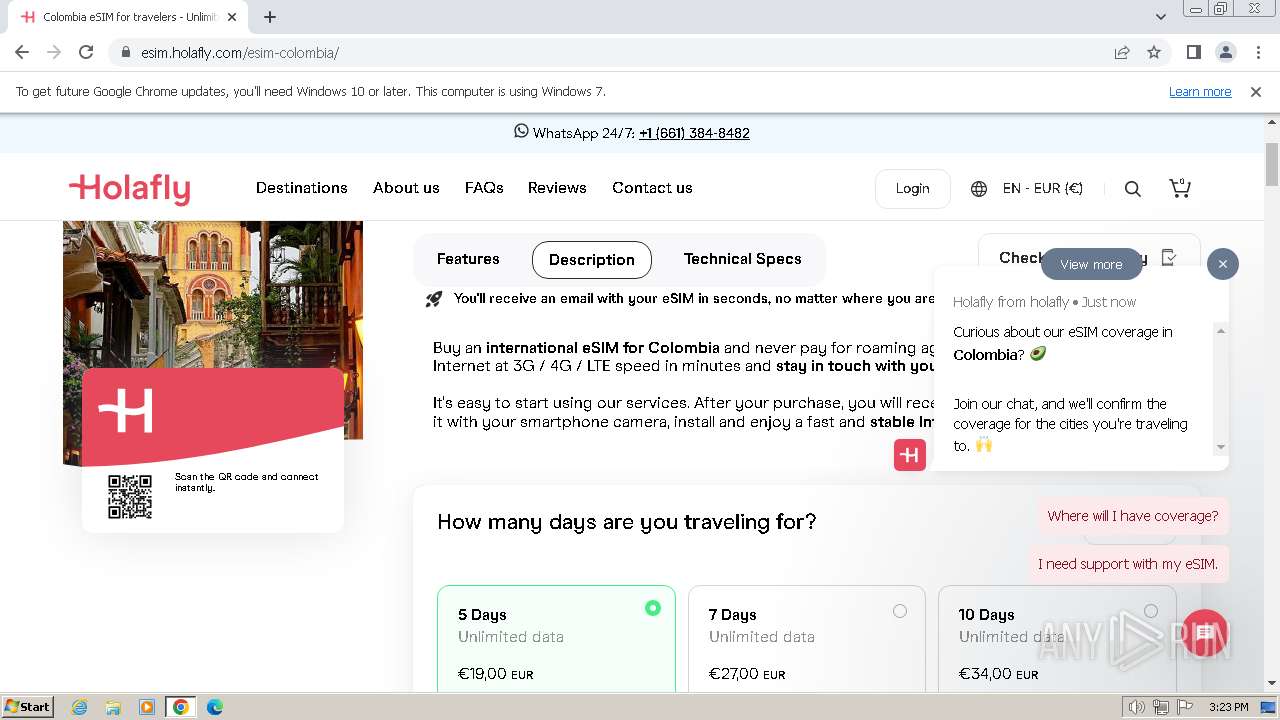Open the tab search dropdown arrow

pyautogui.click(x=1161, y=17)
